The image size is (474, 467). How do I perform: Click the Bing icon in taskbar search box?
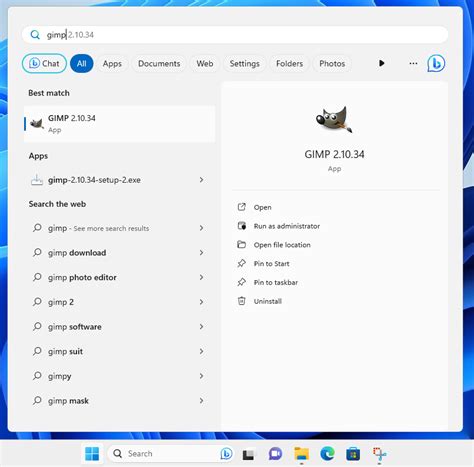226,454
